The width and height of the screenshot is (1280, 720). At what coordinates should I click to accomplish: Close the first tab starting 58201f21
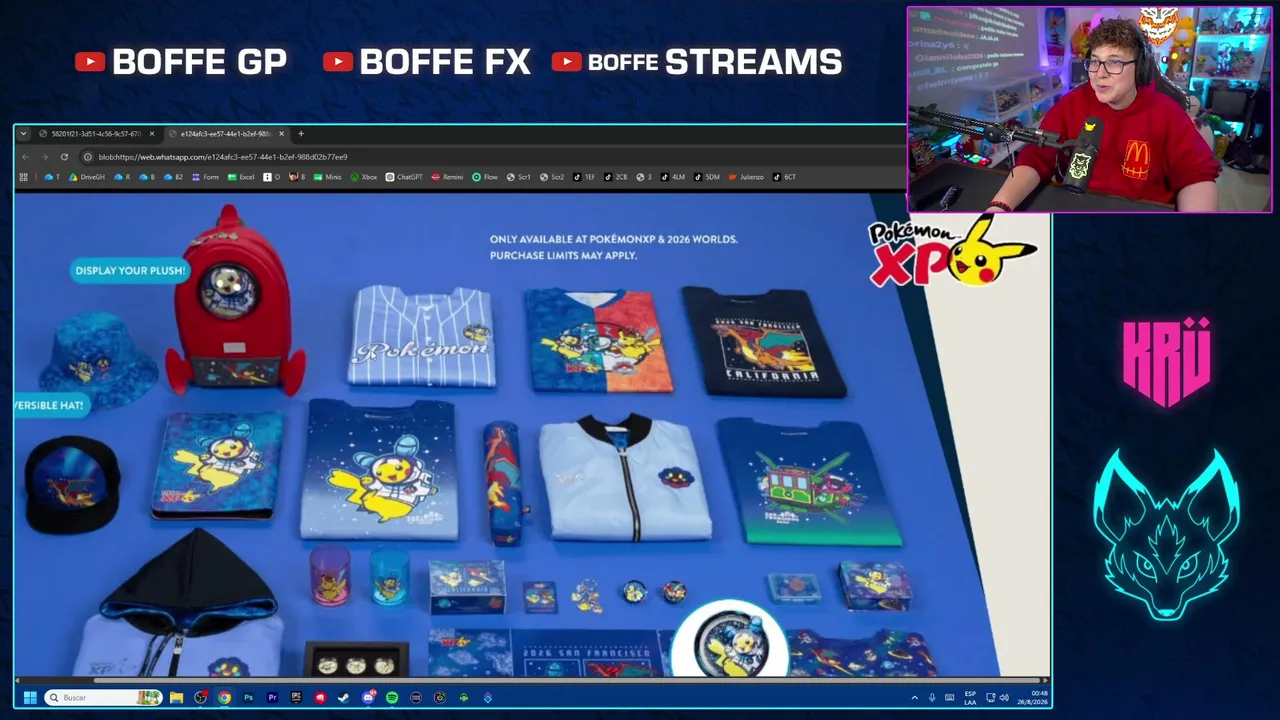(x=152, y=134)
